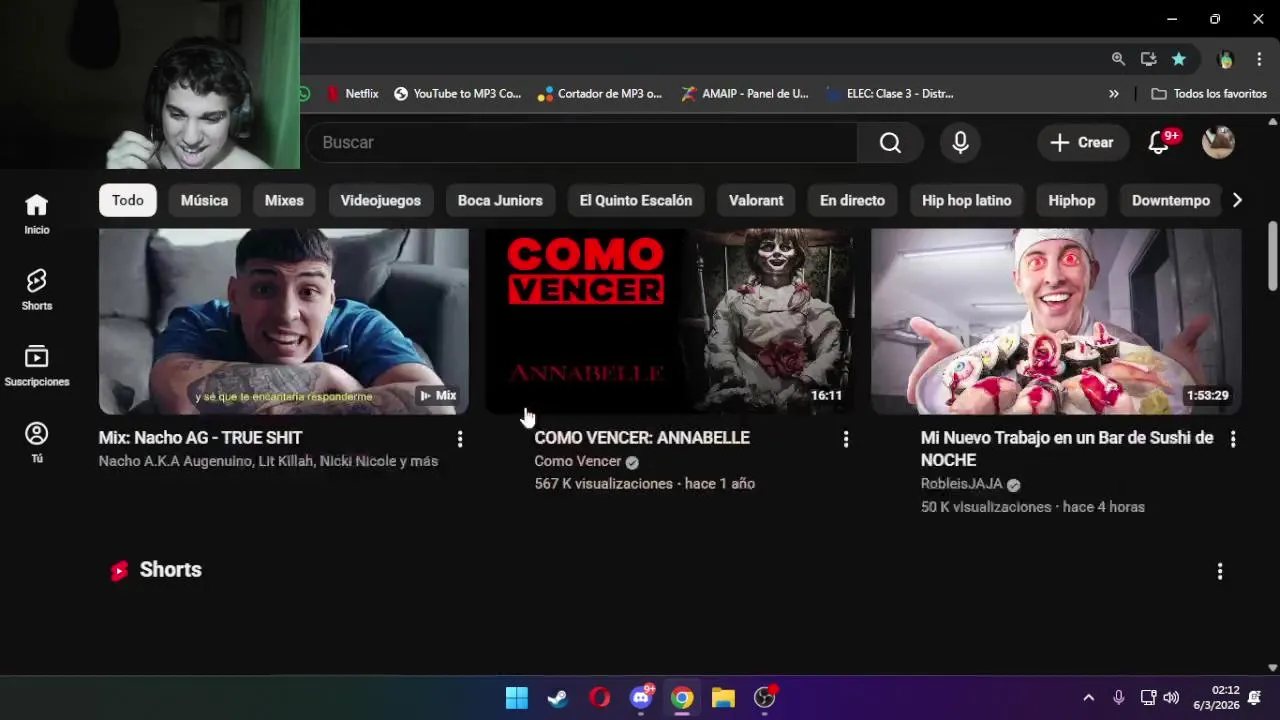Open the AMAIP - Panel bookmark
The height and width of the screenshot is (720, 1280).
pos(745,94)
